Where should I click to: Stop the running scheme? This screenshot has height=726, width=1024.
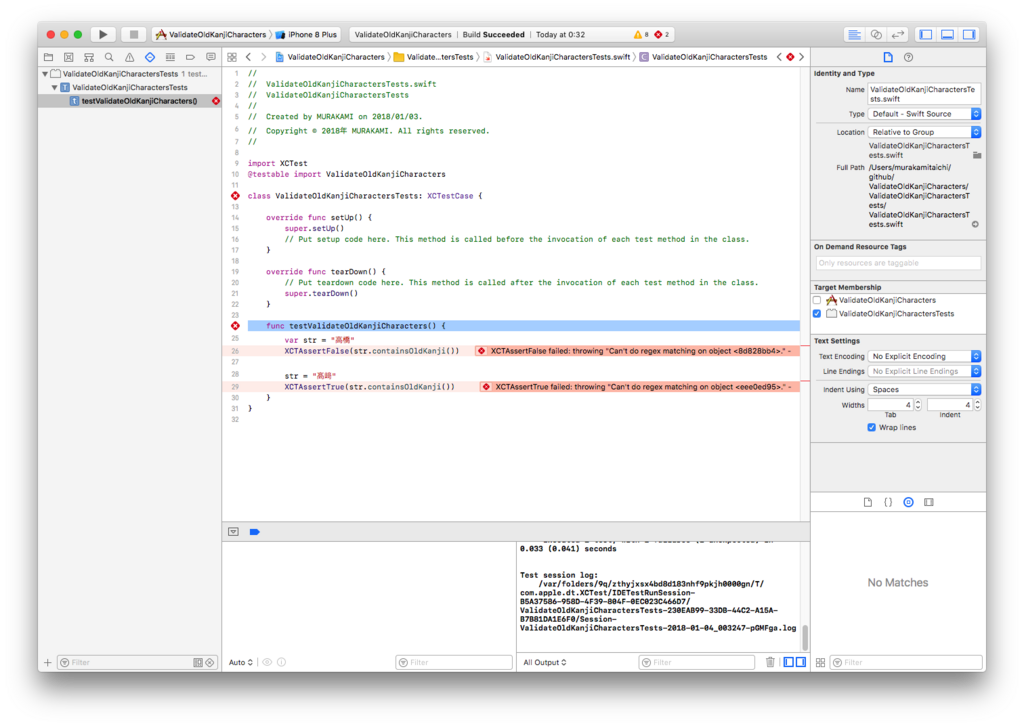133,34
